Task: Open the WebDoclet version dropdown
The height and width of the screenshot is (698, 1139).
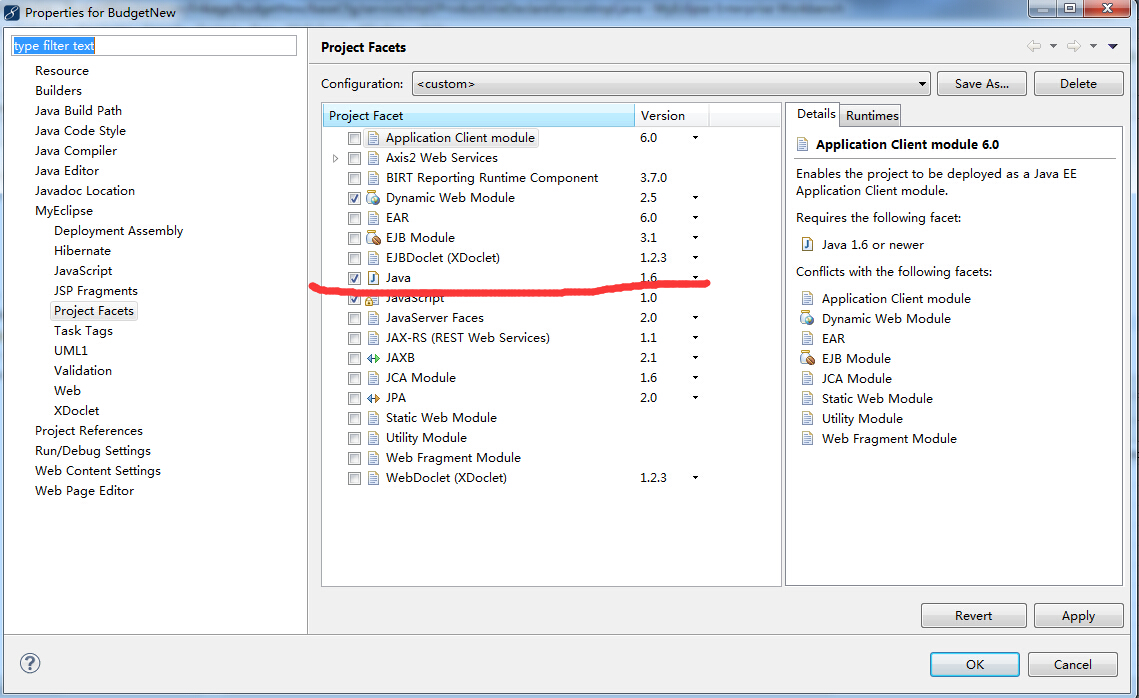Action: point(695,478)
